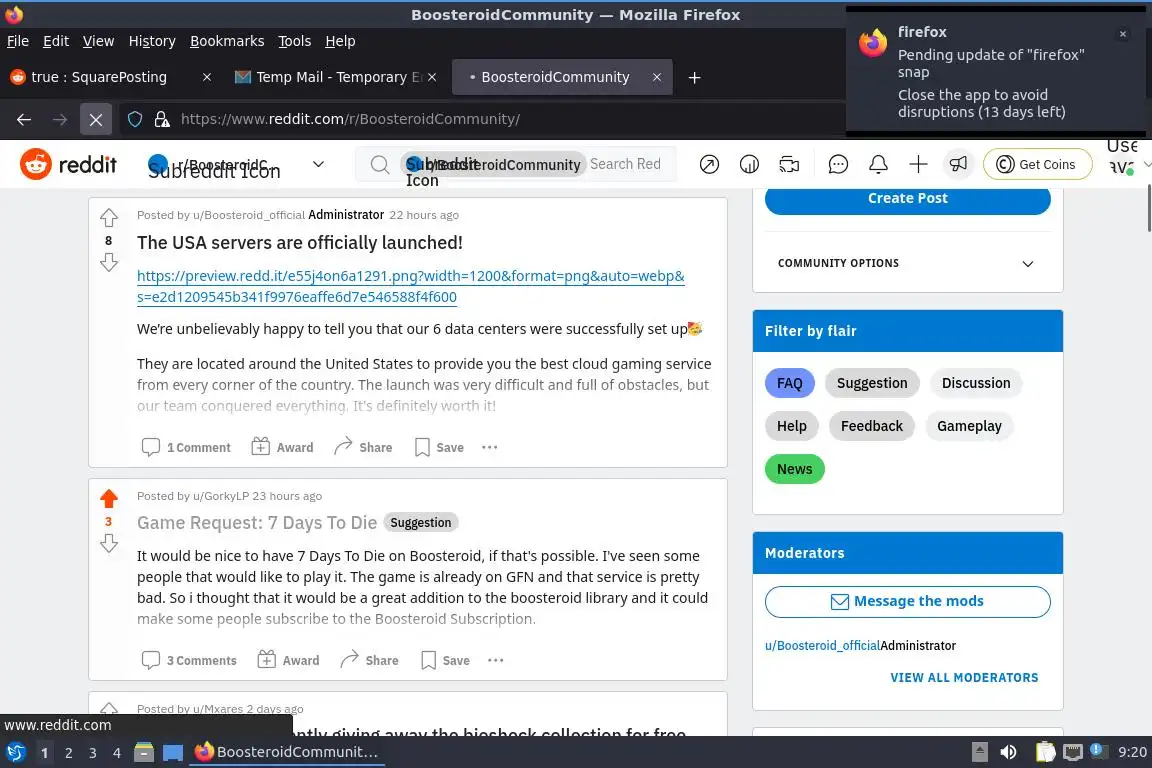Image resolution: width=1152 pixels, height=768 pixels.
Task: Click the page vertical scrollbar
Action: click(x=1148, y=208)
